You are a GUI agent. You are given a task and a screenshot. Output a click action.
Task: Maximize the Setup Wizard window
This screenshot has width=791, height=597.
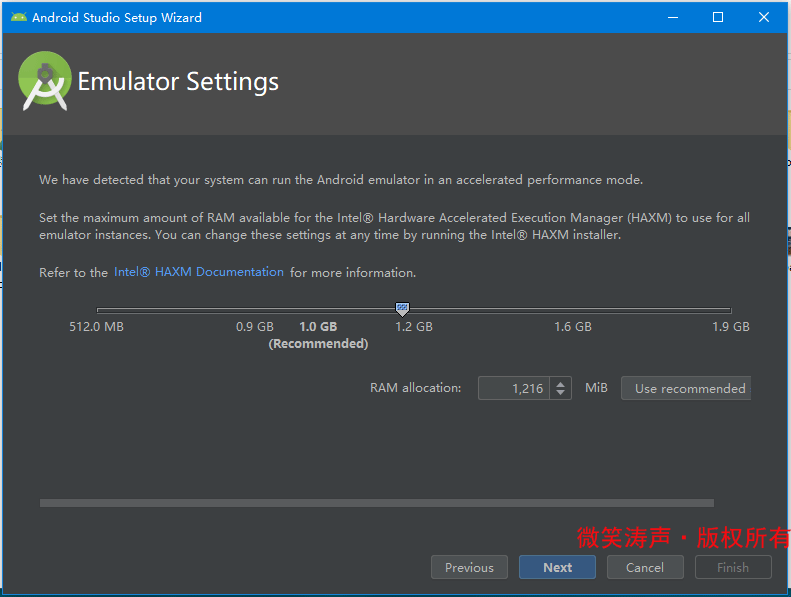[718, 17]
